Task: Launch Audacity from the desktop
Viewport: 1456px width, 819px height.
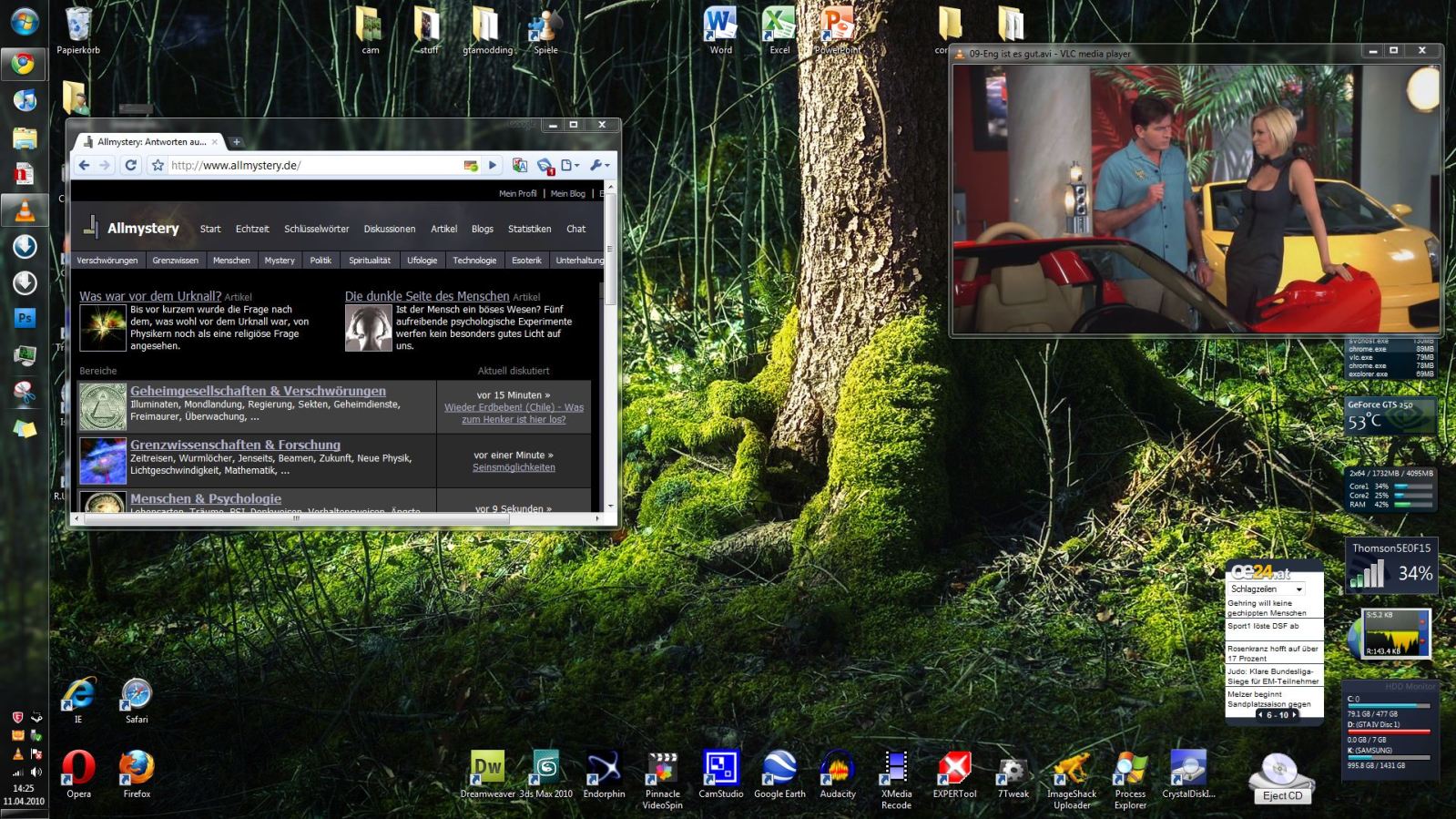Action: (x=837, y=768)
